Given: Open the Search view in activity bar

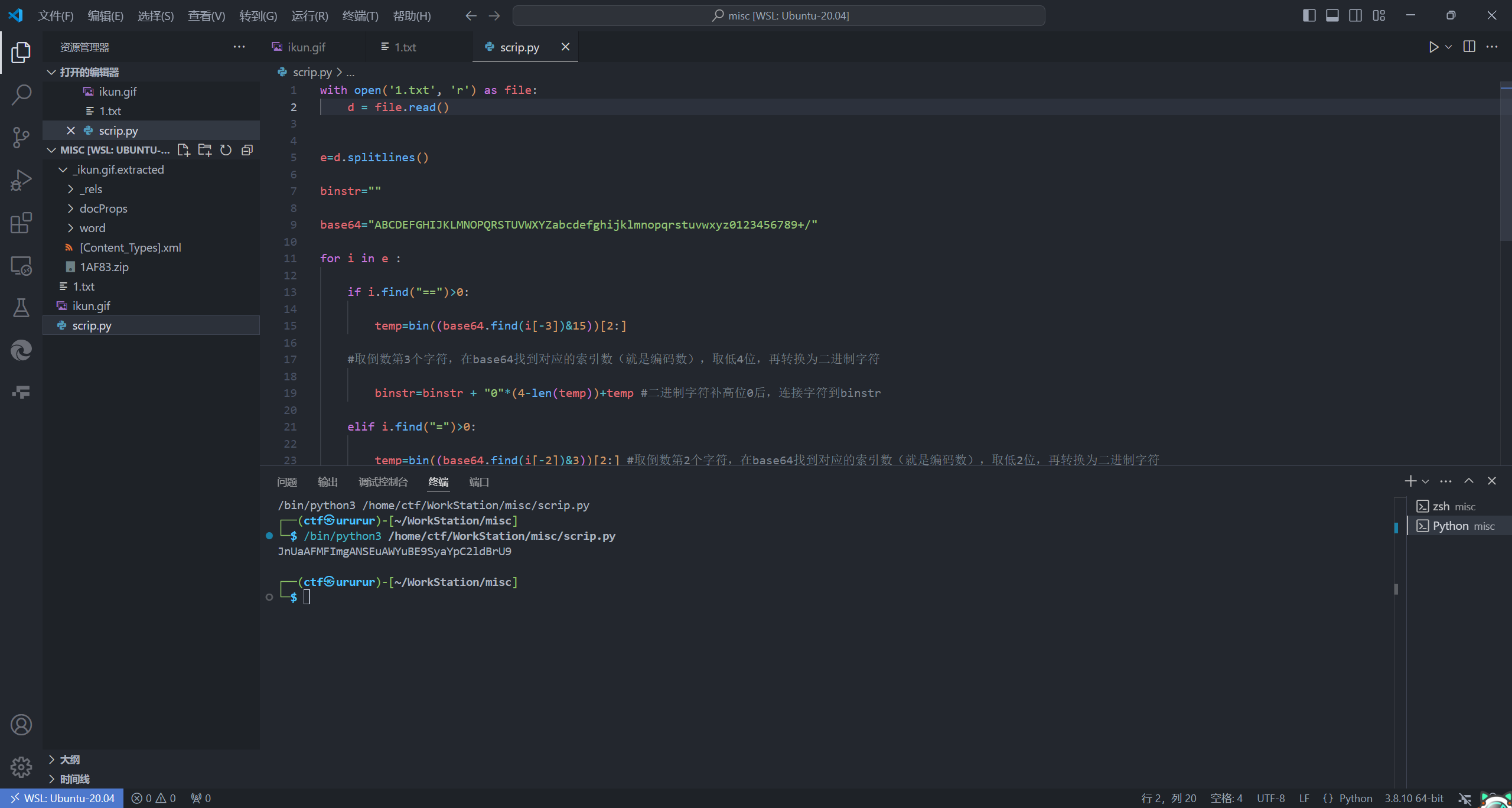Looking at the screenshot, I should pos(21,95).
